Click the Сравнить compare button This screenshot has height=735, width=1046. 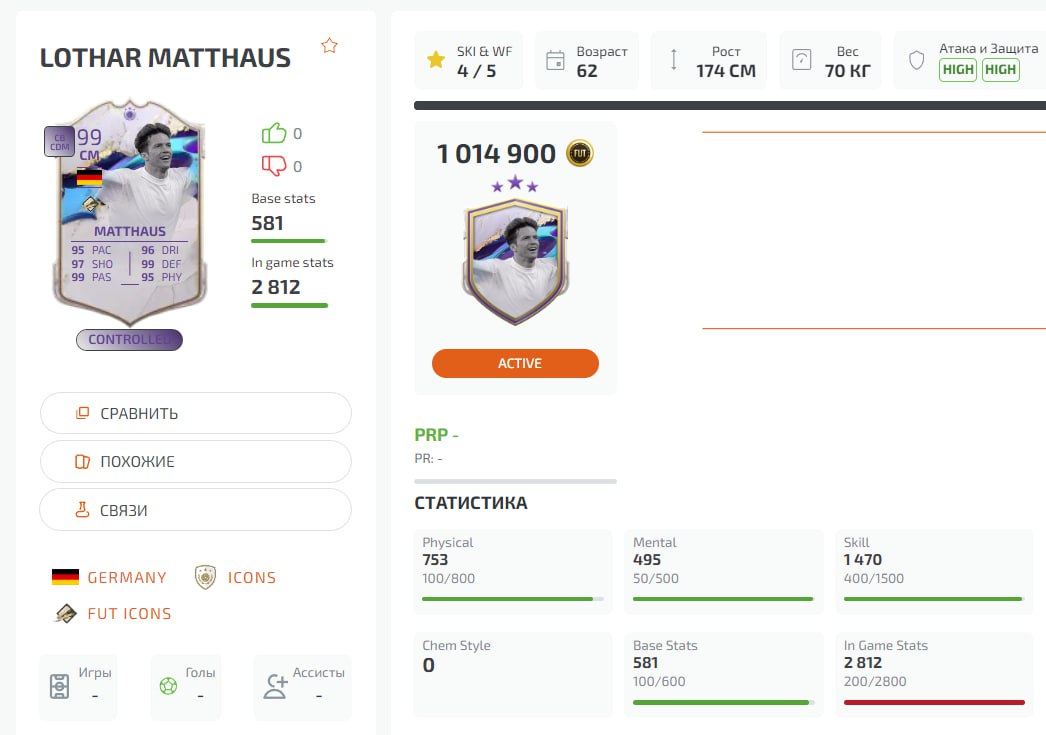(195, 414)
